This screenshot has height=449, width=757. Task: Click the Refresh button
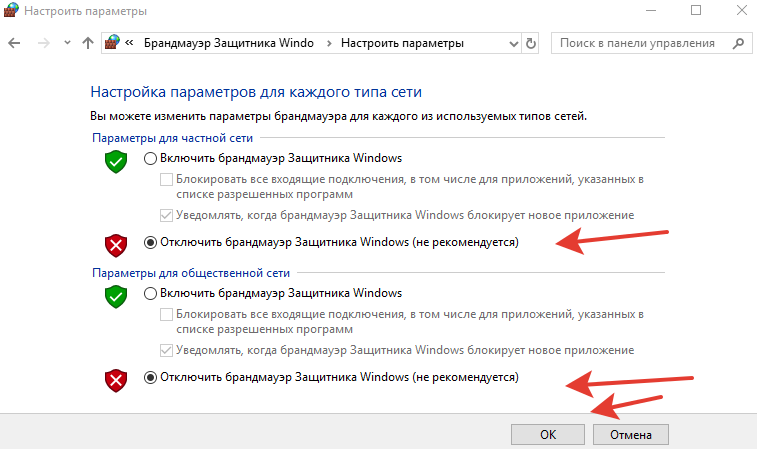(531, 43)
